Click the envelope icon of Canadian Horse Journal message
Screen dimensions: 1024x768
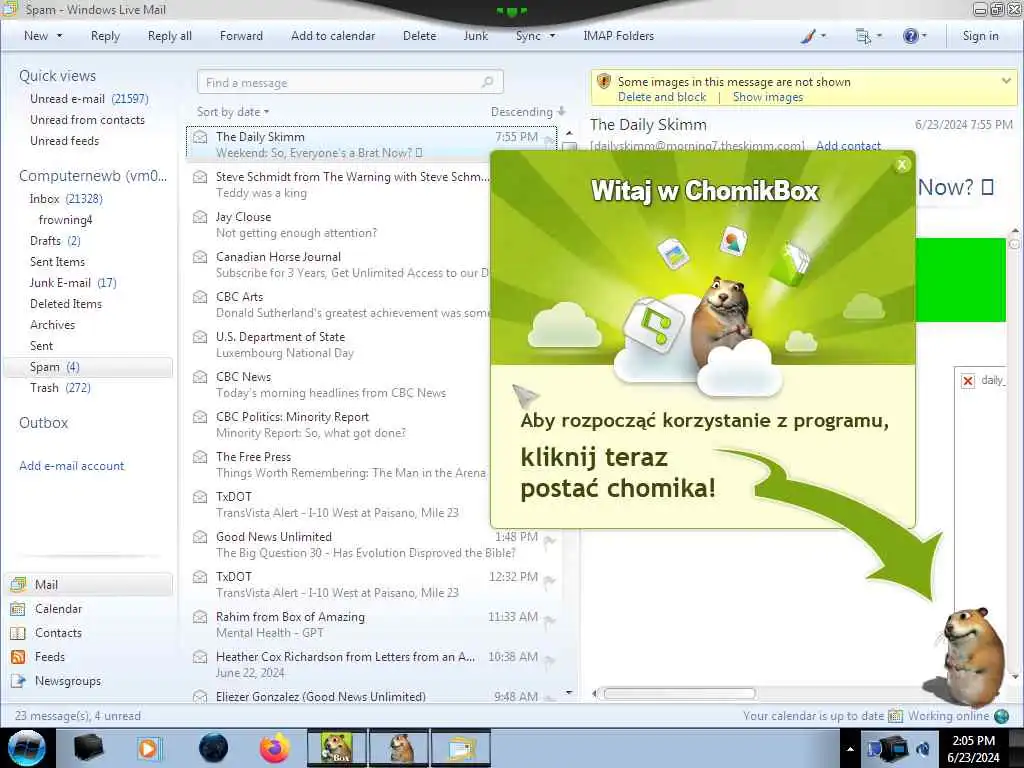coord(200,257)
